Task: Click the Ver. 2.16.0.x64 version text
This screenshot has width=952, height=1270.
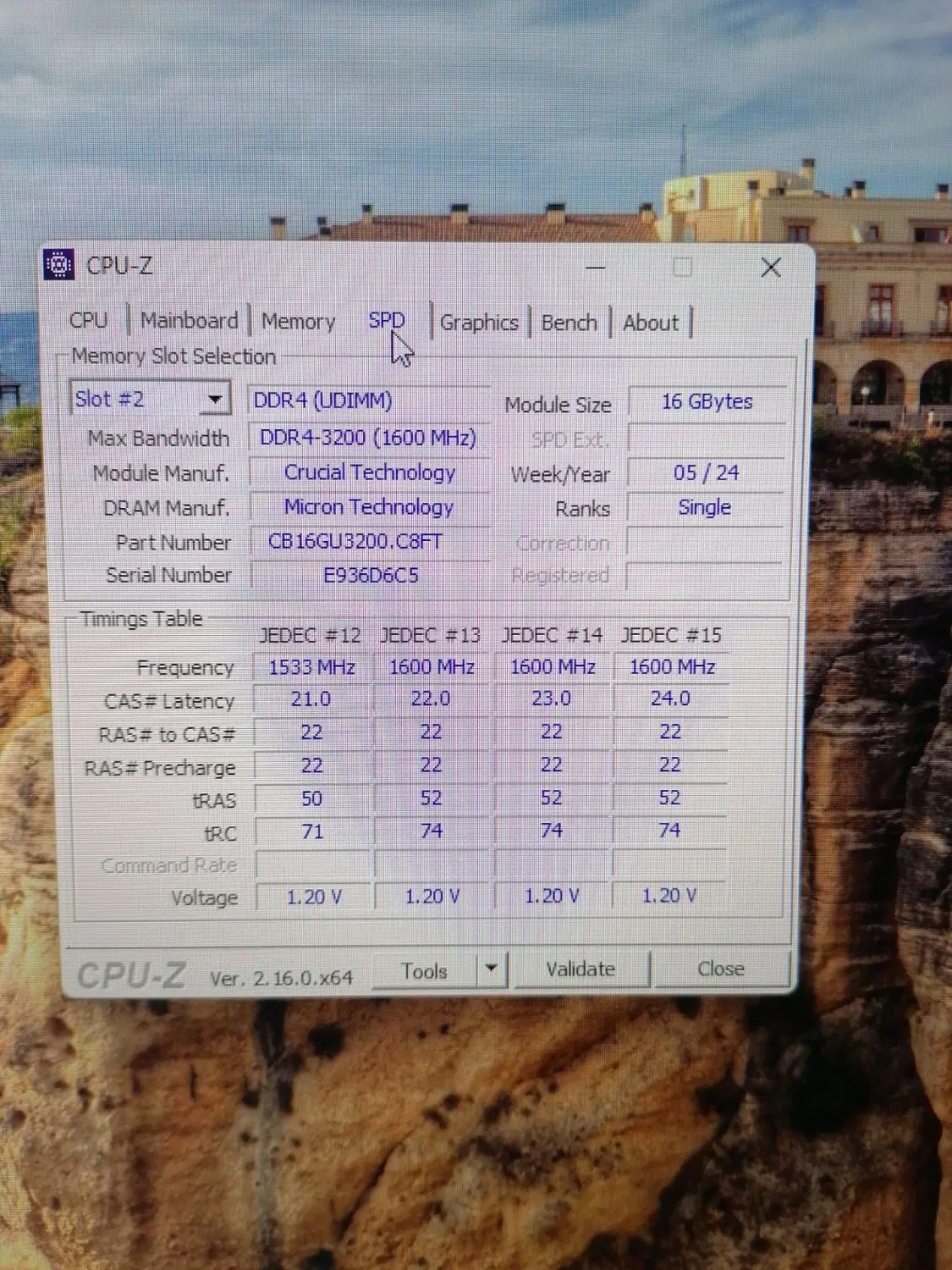Action: pos(281,978)
